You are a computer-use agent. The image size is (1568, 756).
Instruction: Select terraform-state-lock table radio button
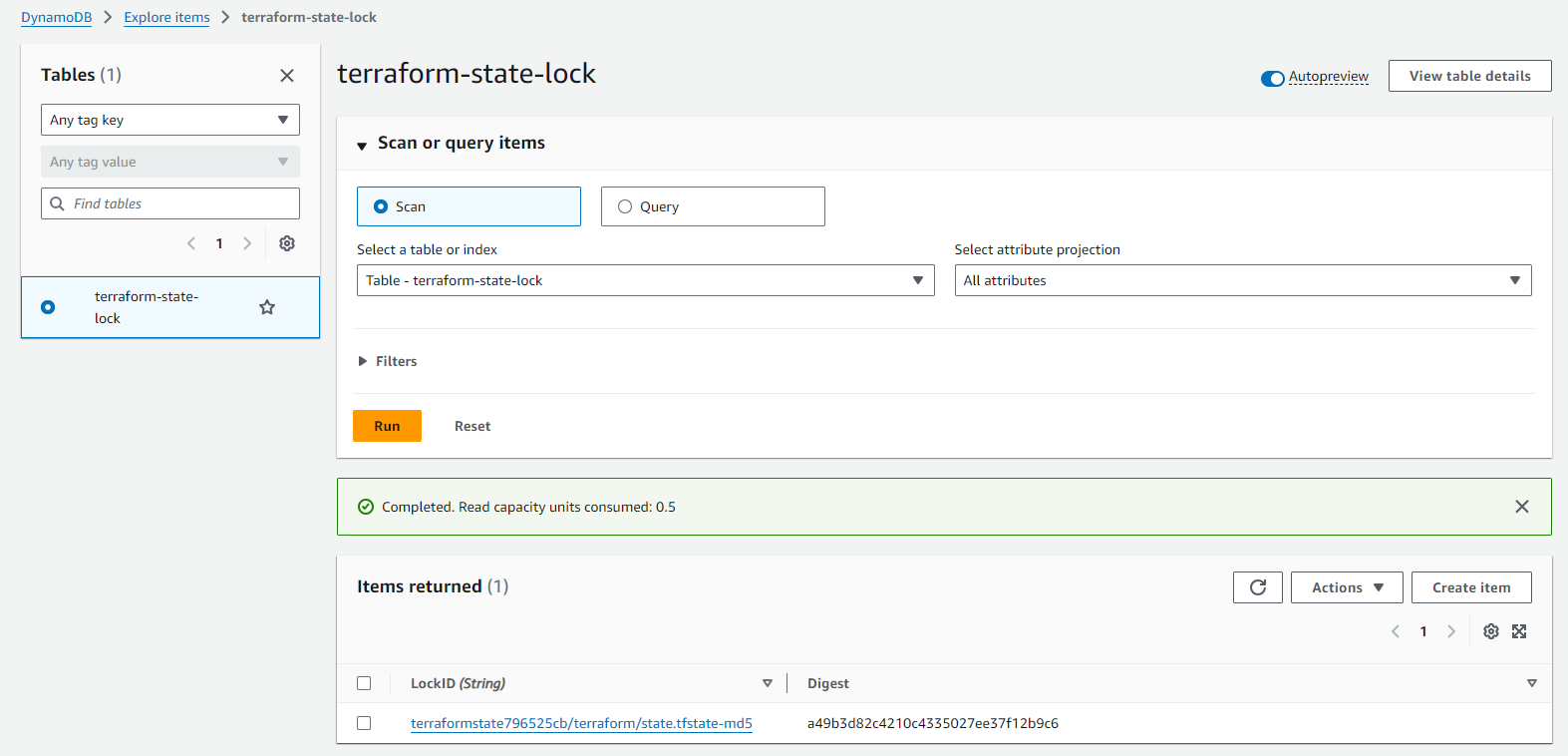(x=48, y=307)
